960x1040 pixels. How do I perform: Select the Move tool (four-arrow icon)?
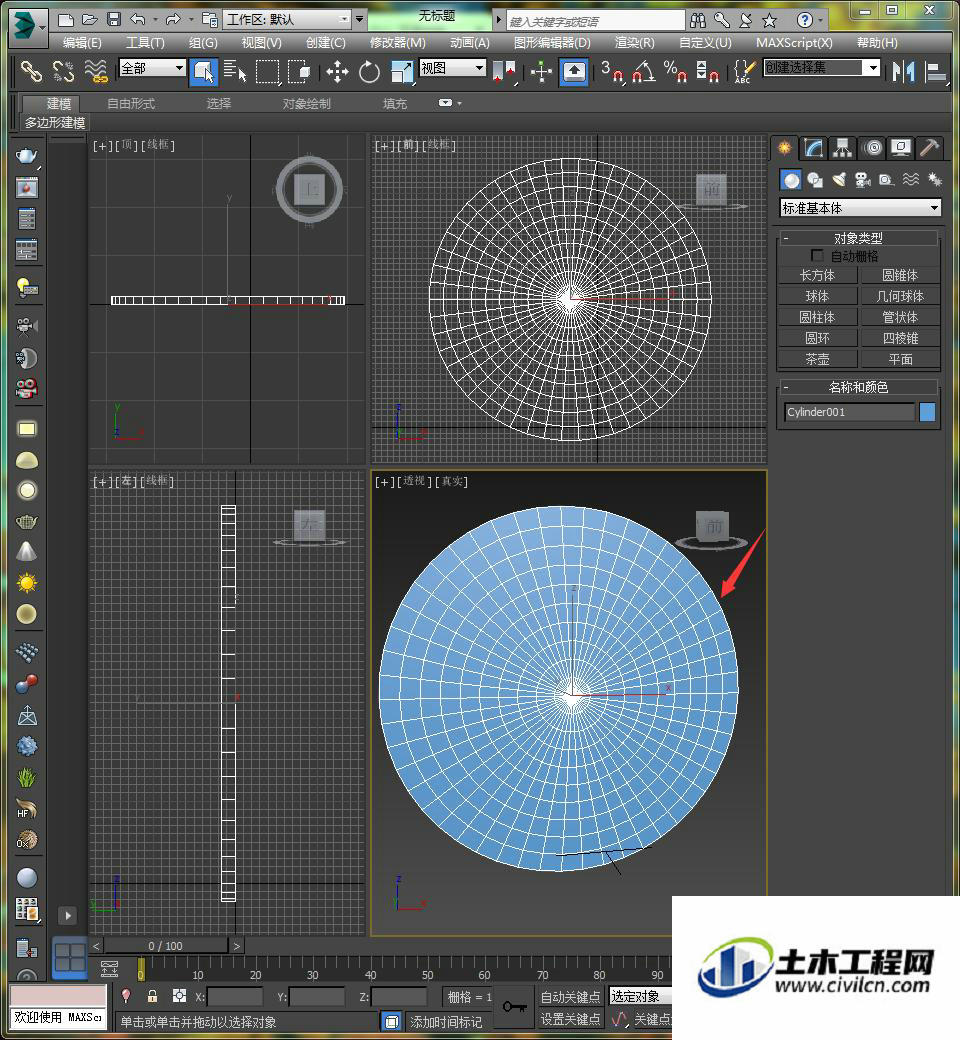pyautogui.click(x=337, y=71)
